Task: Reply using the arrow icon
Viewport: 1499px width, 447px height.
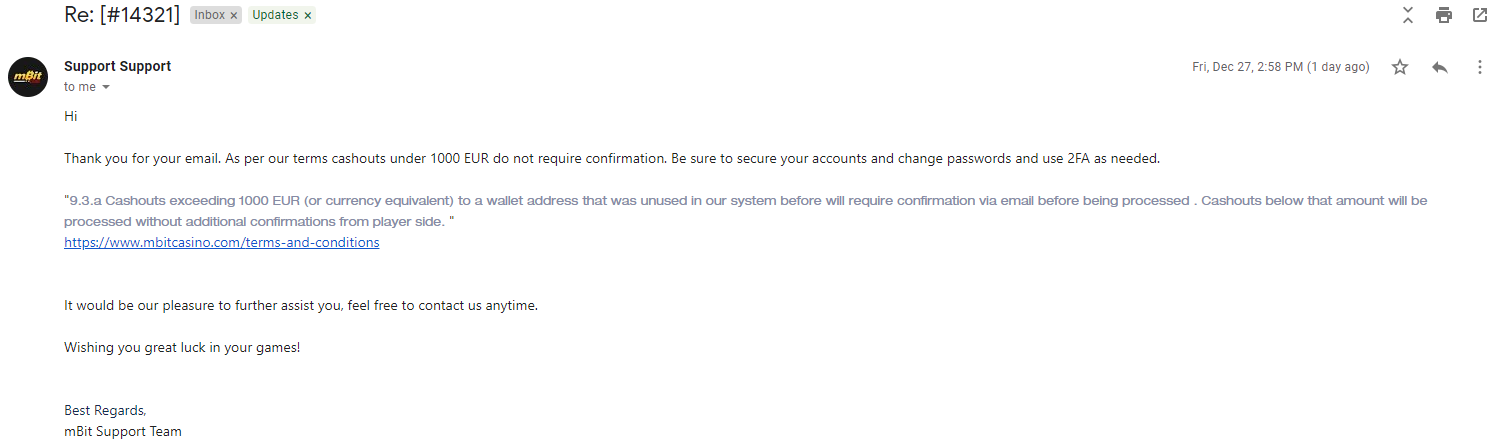Action: tap(1440, 67)
